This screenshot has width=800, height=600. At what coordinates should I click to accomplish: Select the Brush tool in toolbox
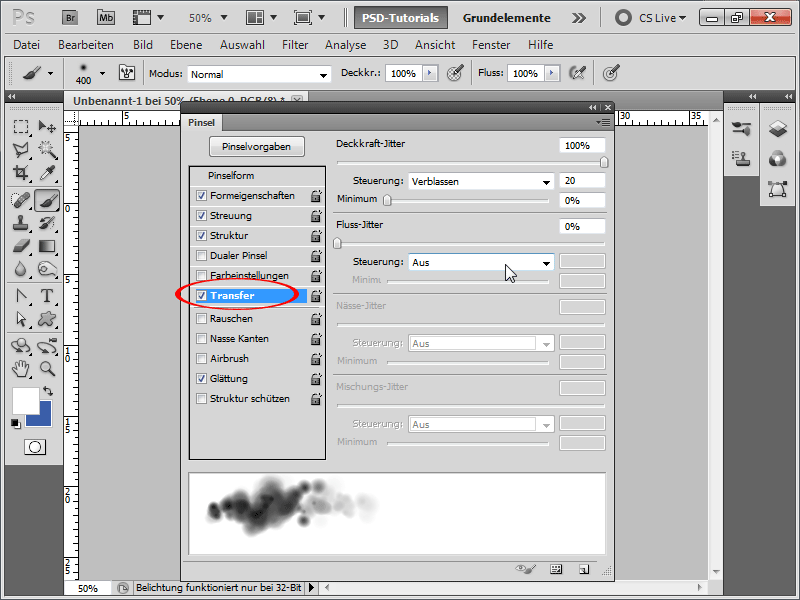[x=47, y=200]
